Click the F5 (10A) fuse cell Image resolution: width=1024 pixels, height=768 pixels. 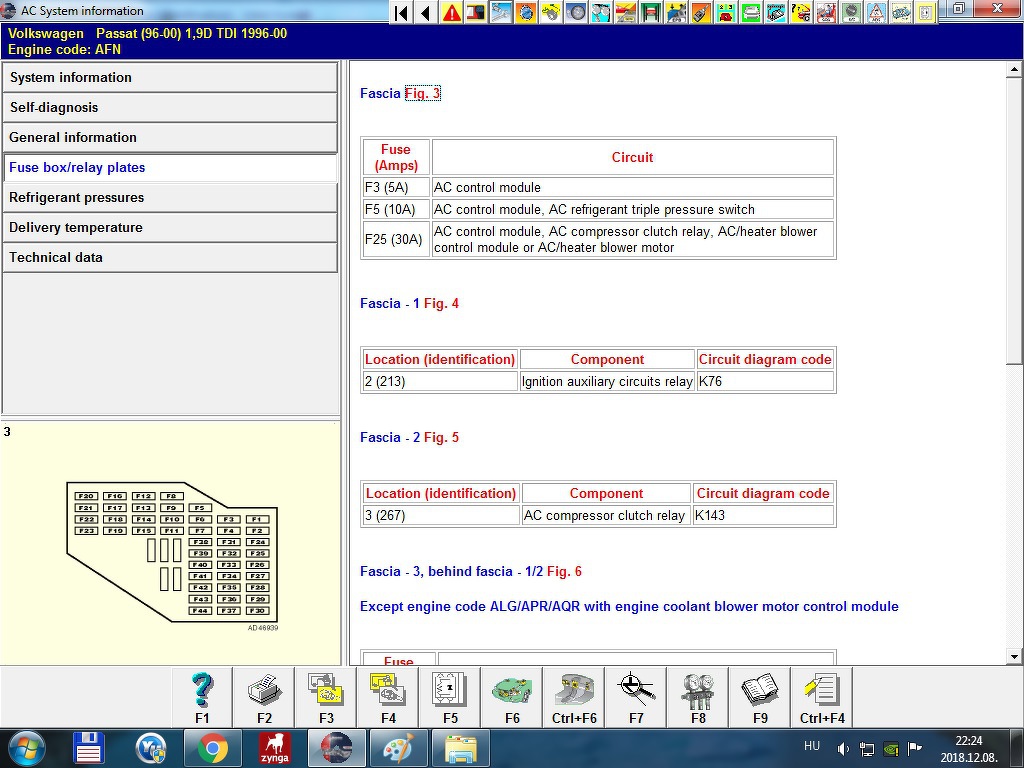pyautogui.click(x=396, y=210)
